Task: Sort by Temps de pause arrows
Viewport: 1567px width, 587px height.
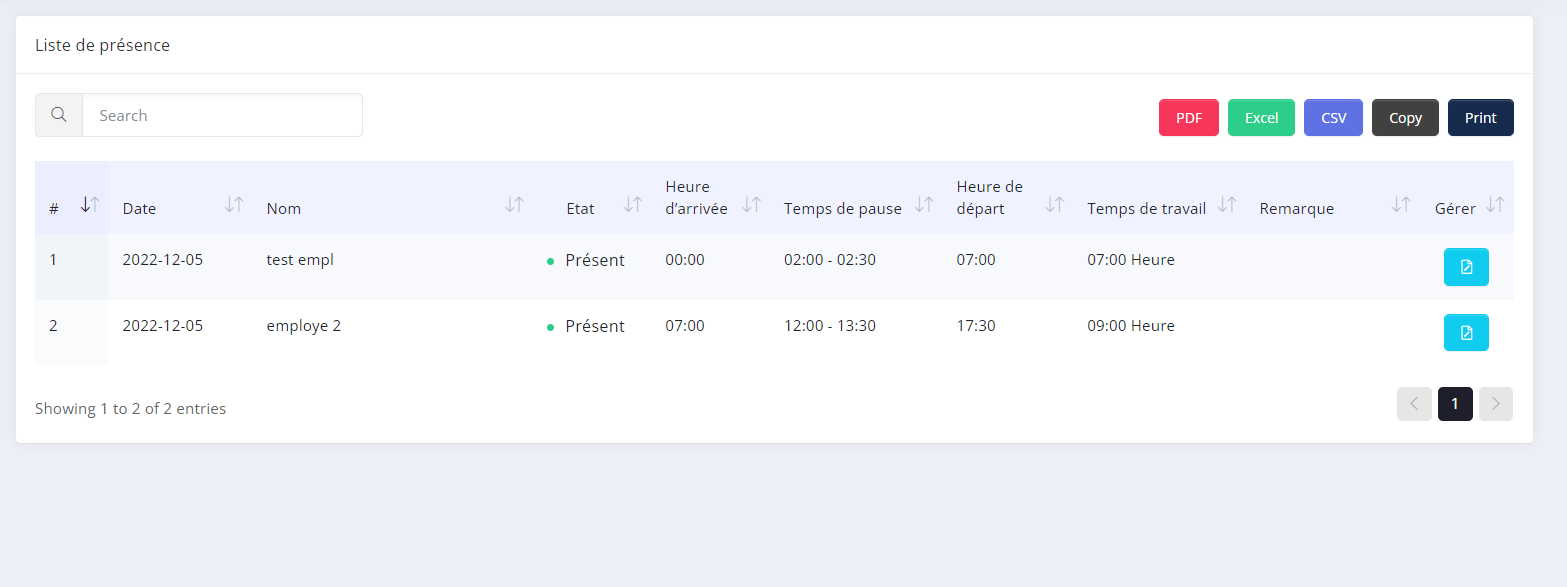Action: tap(924, 204)
